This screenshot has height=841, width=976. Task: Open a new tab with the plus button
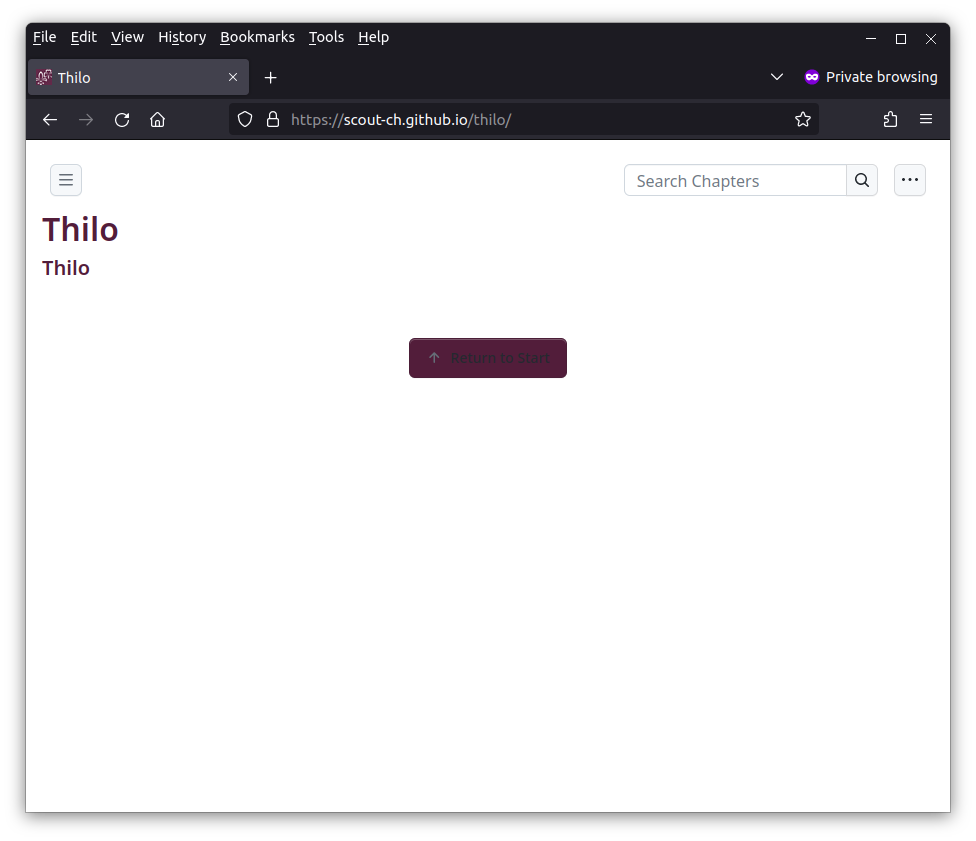(270, 77)
